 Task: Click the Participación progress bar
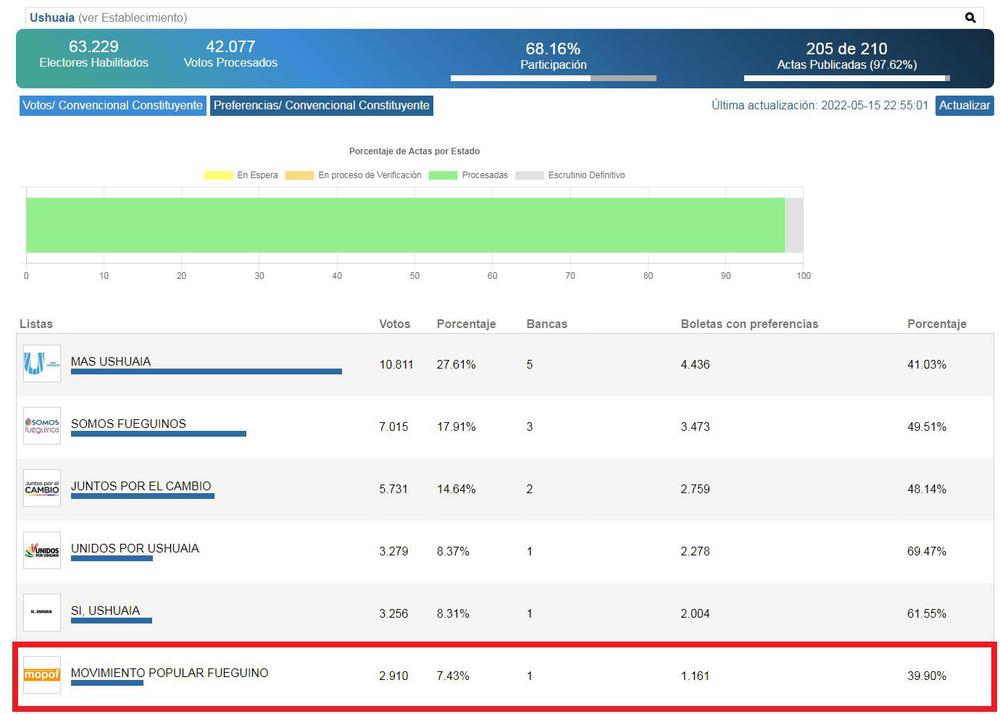553,78
